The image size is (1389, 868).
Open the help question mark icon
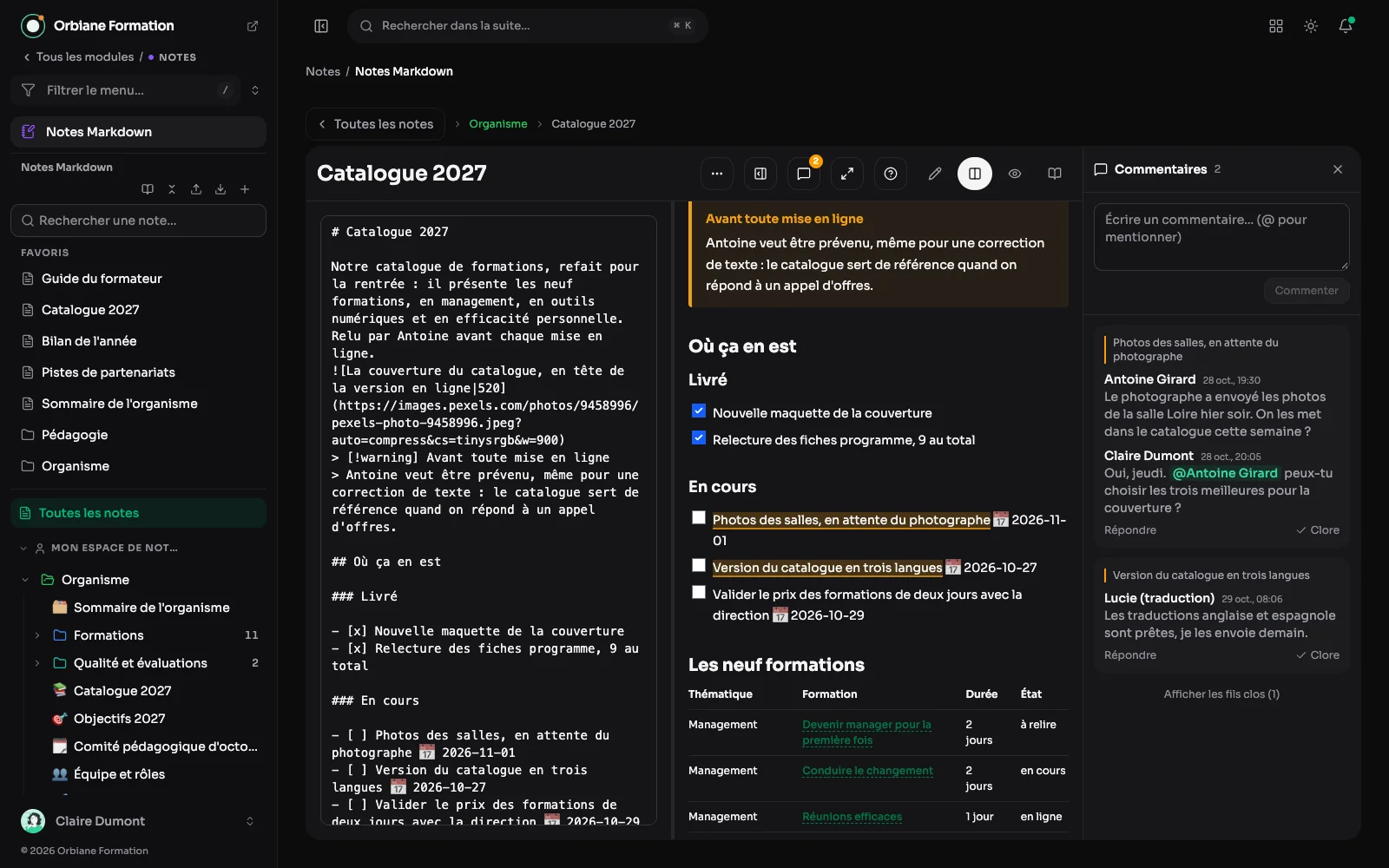891,174
